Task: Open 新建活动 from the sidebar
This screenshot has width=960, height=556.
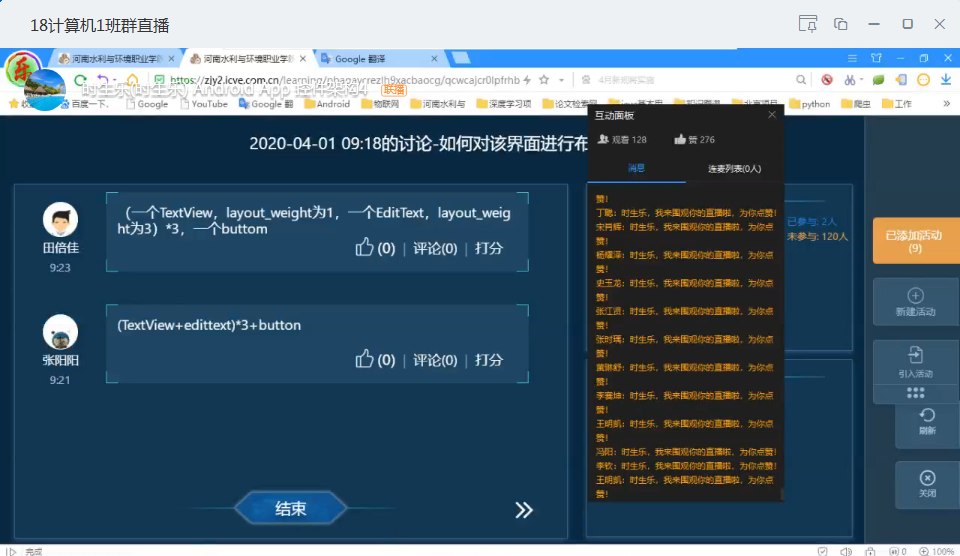Action: [x=915, y=301]
